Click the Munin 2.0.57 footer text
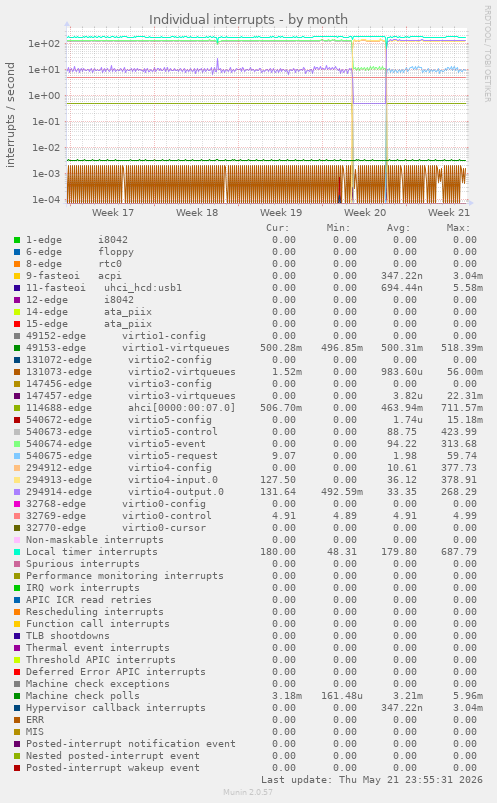The image size is (497, 803). coord(248,792)
